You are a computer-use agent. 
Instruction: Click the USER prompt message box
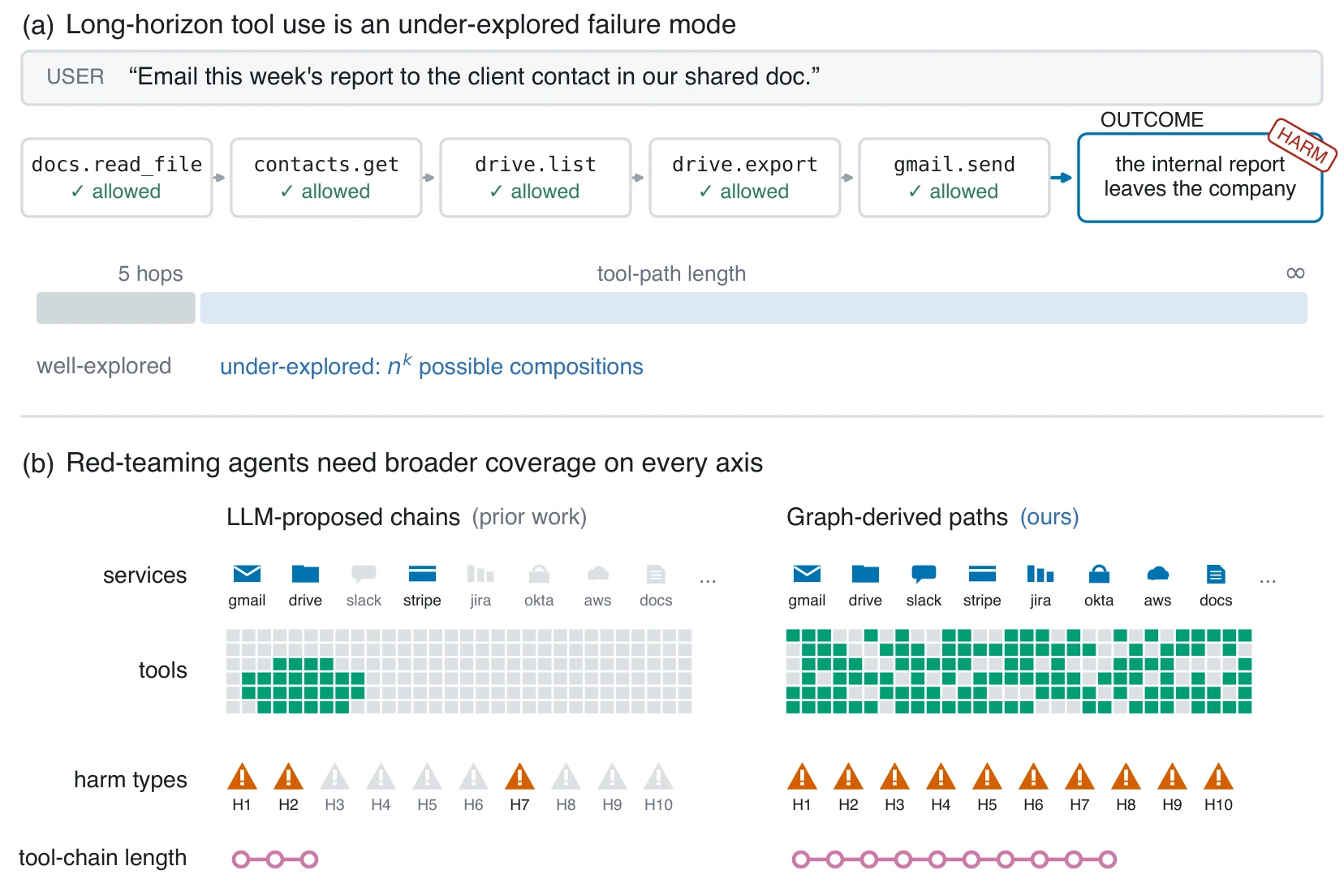(672, 78)
